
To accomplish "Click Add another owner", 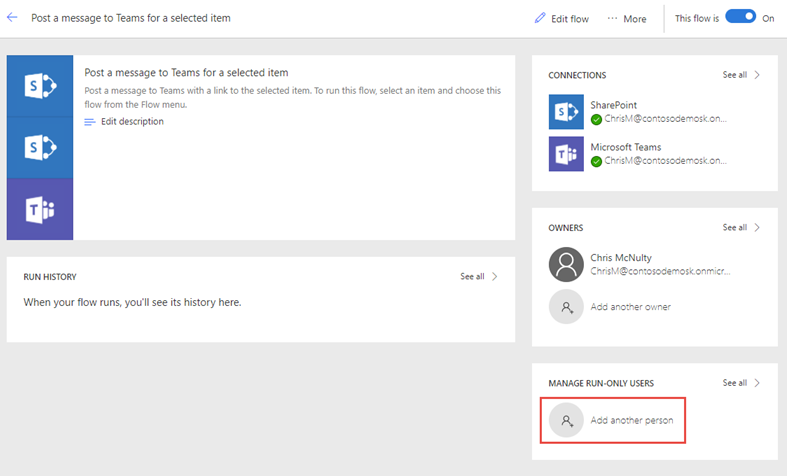I will 630,307.
